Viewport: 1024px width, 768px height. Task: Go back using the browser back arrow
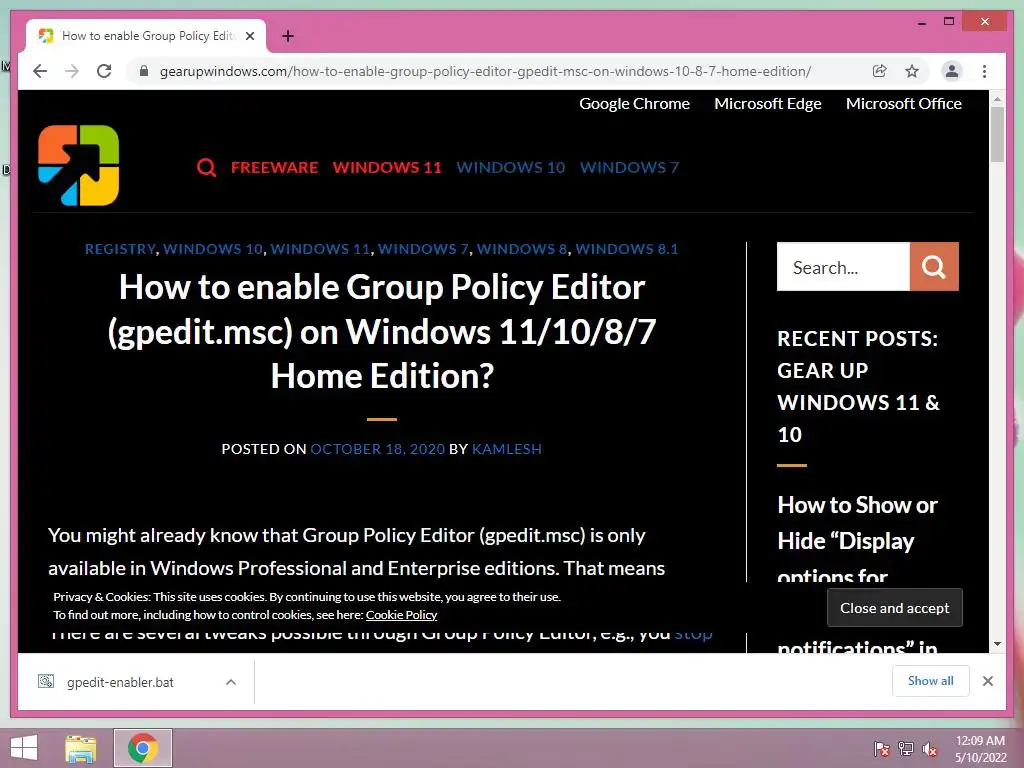click(40, 71)
